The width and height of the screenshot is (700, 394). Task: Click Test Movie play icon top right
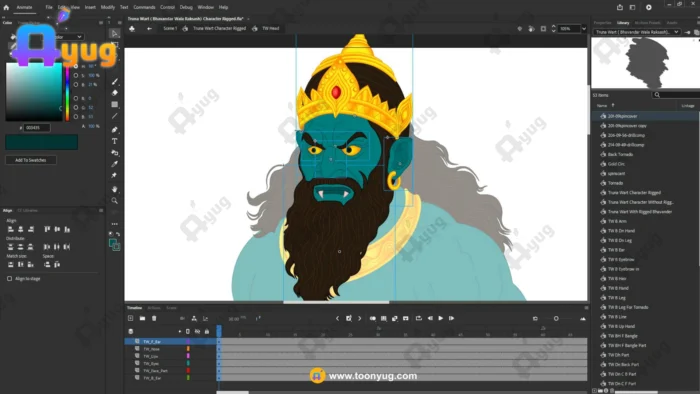tap(649, 7)
